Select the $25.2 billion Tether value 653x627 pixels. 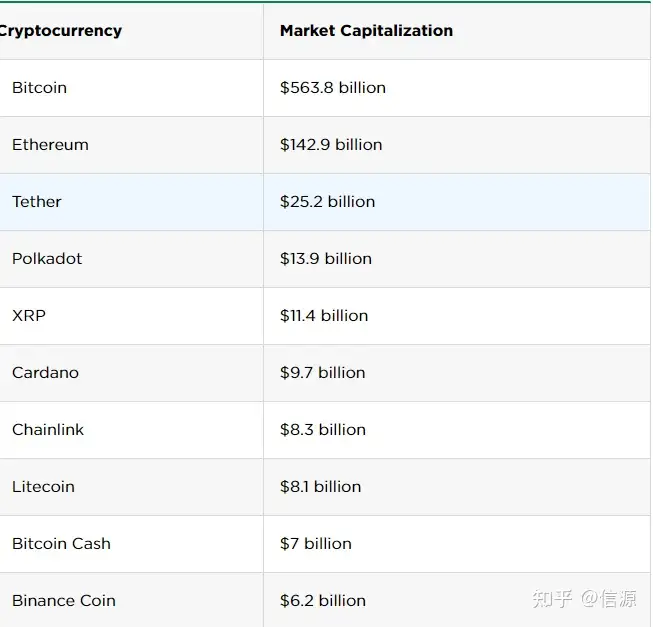coord(328,202)
